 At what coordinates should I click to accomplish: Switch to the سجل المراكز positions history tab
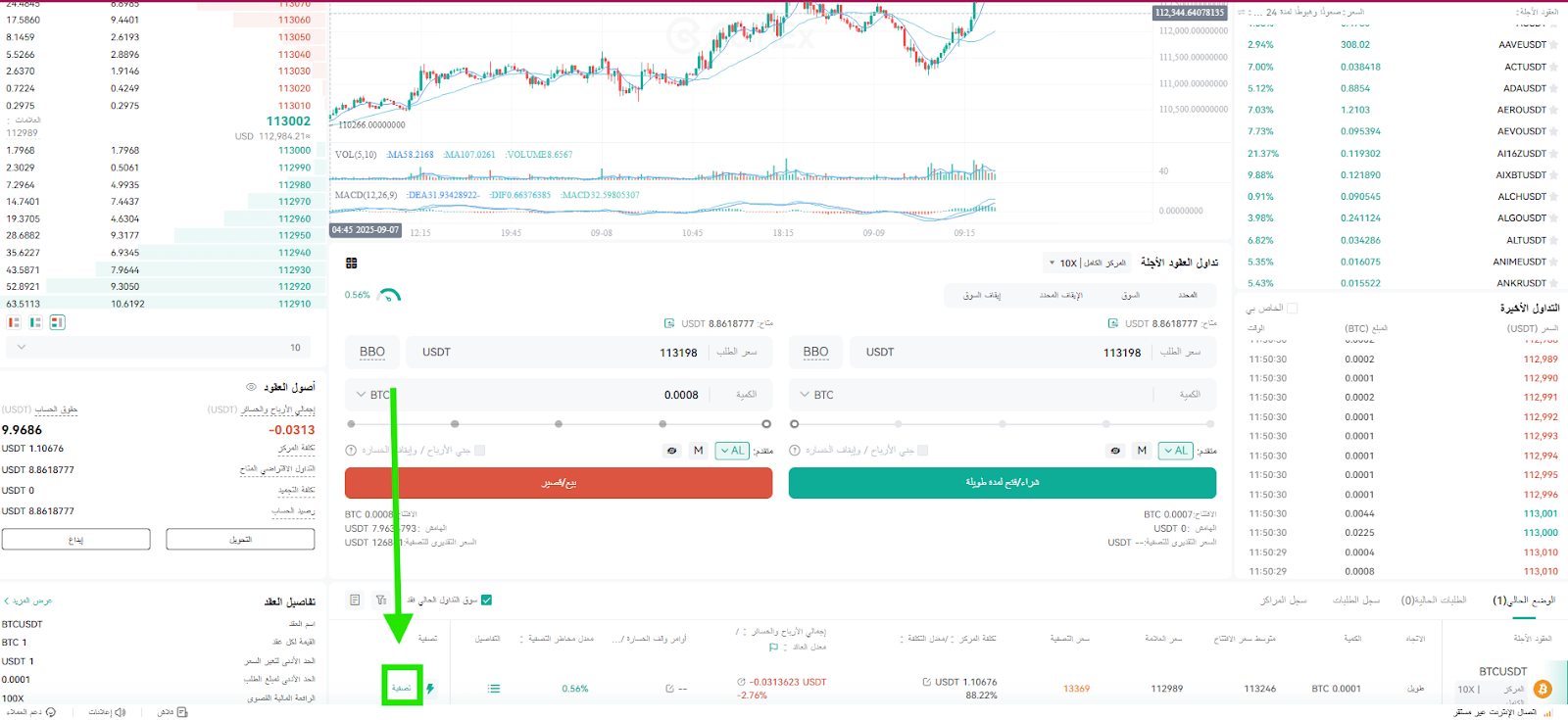pyautogui.click(x=1284, y=600)
